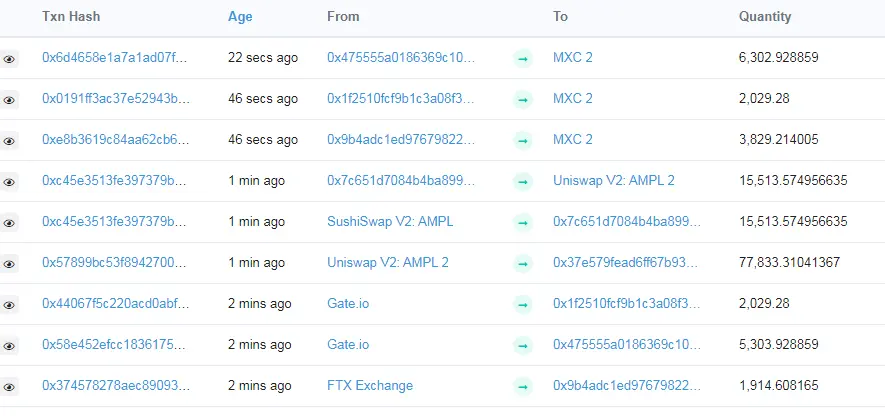Screen dimensions: 885x417
Task: Click the green arrow after FTX Exchange
Action: 523,387
